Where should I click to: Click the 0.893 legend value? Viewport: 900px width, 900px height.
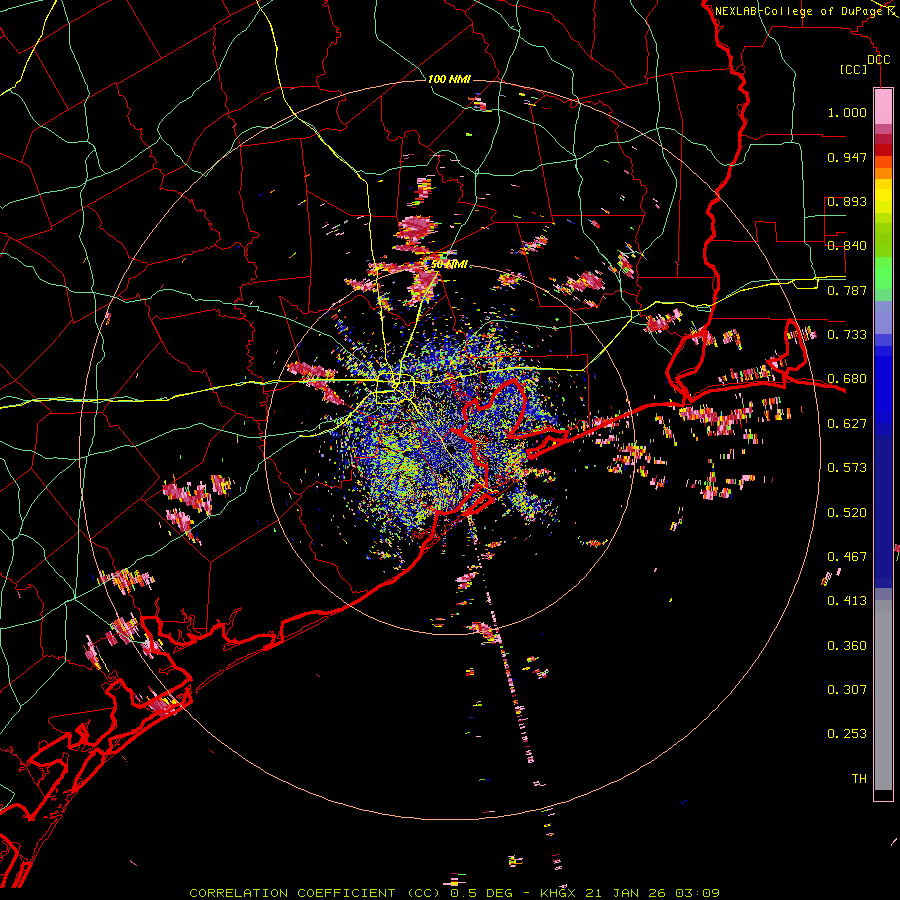coord(847,201)
